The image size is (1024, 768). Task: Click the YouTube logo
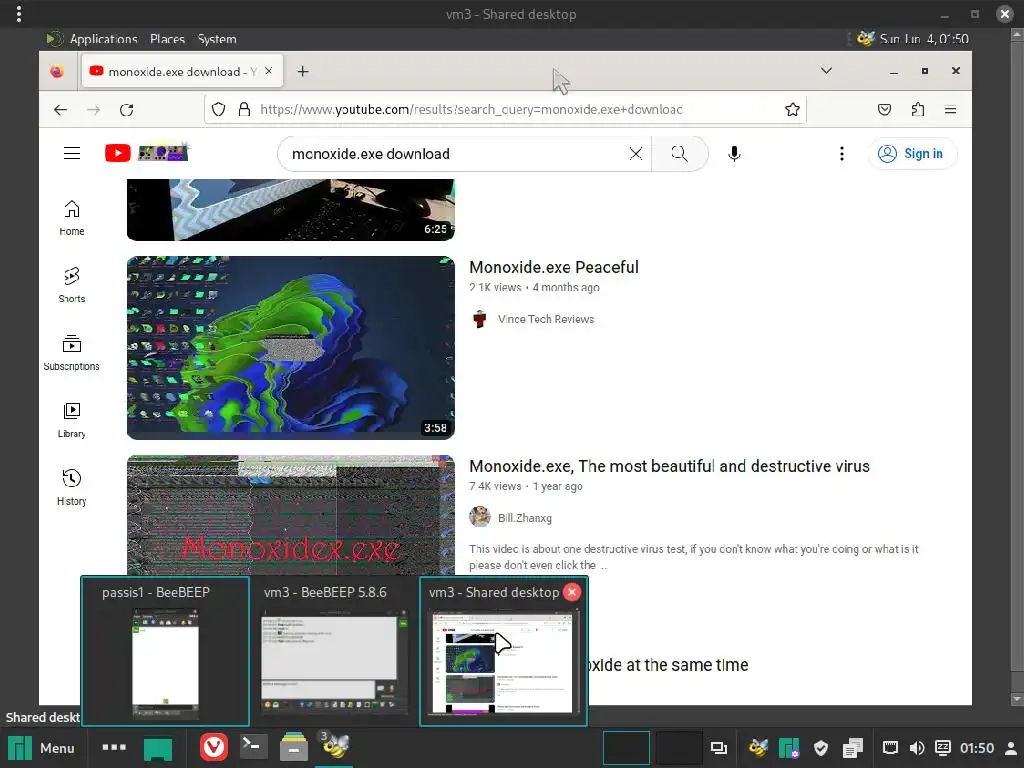click(147, 153)
